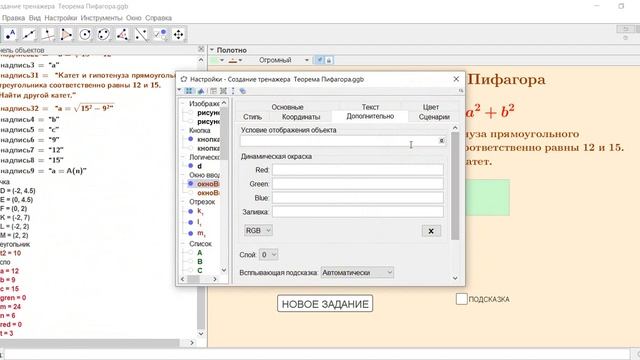This screenshot has width=640, height=360.
Task: Click the pin object icon in the style bar
Action: pyautogui.click(x=320, y=60)
